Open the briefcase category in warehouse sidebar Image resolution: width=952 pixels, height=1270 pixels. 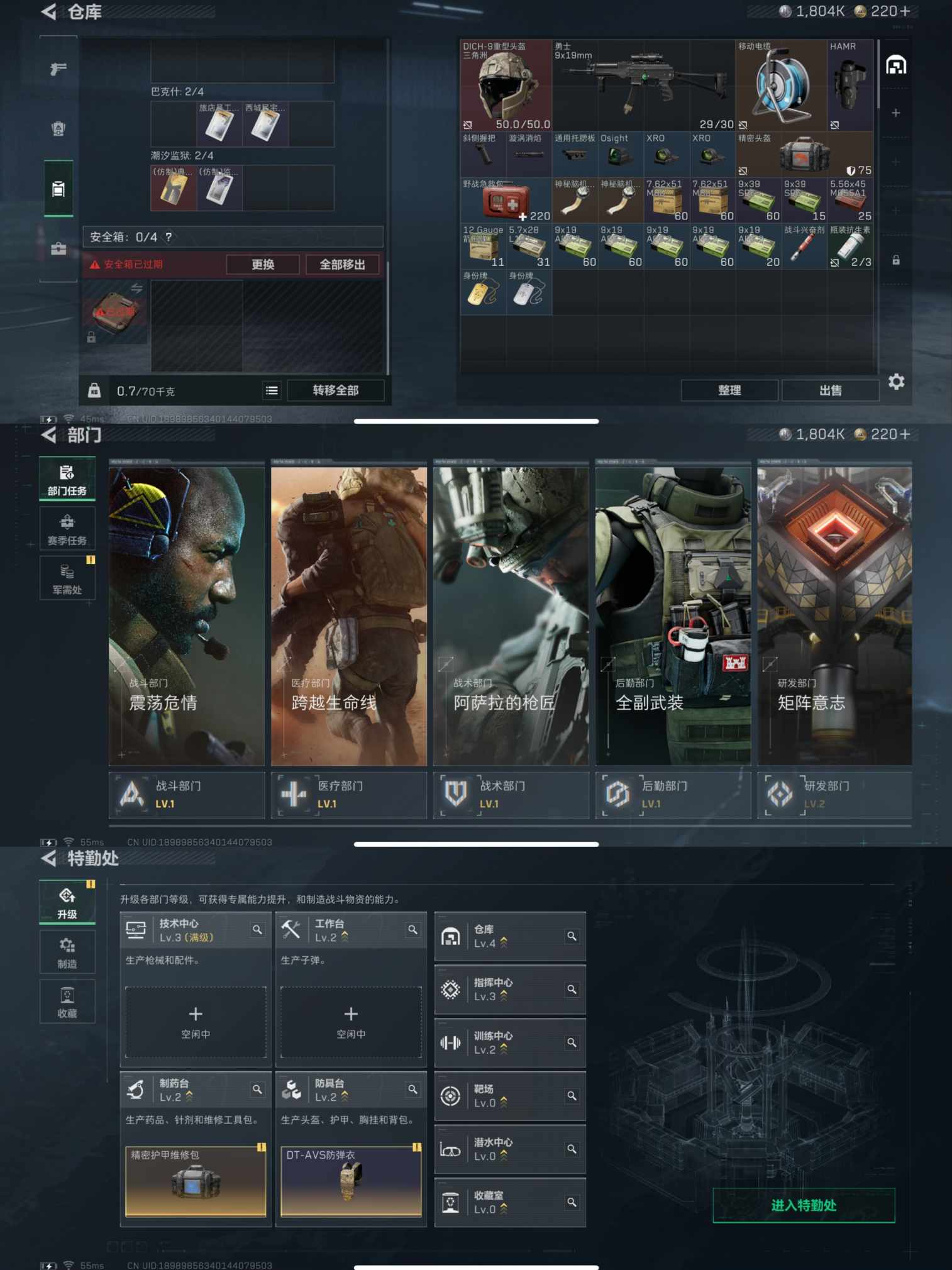coord(58,249)
